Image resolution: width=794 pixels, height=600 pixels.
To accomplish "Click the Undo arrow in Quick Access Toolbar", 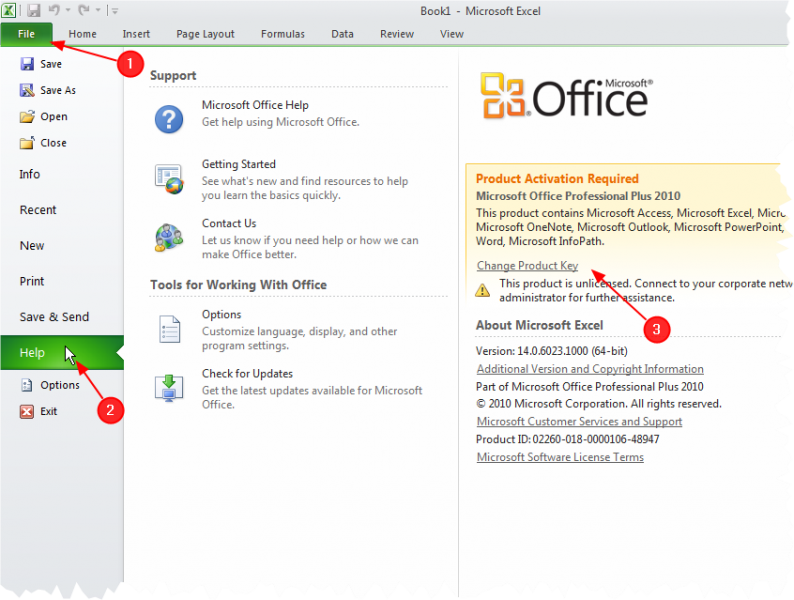I will 54,10.
